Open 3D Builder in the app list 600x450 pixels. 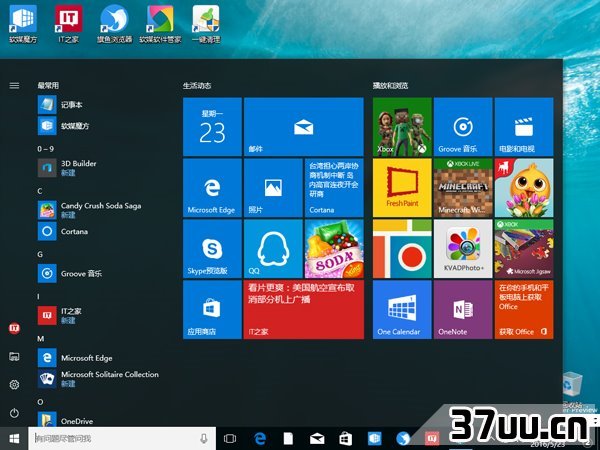pyautogui.click(x=67, y=168)
